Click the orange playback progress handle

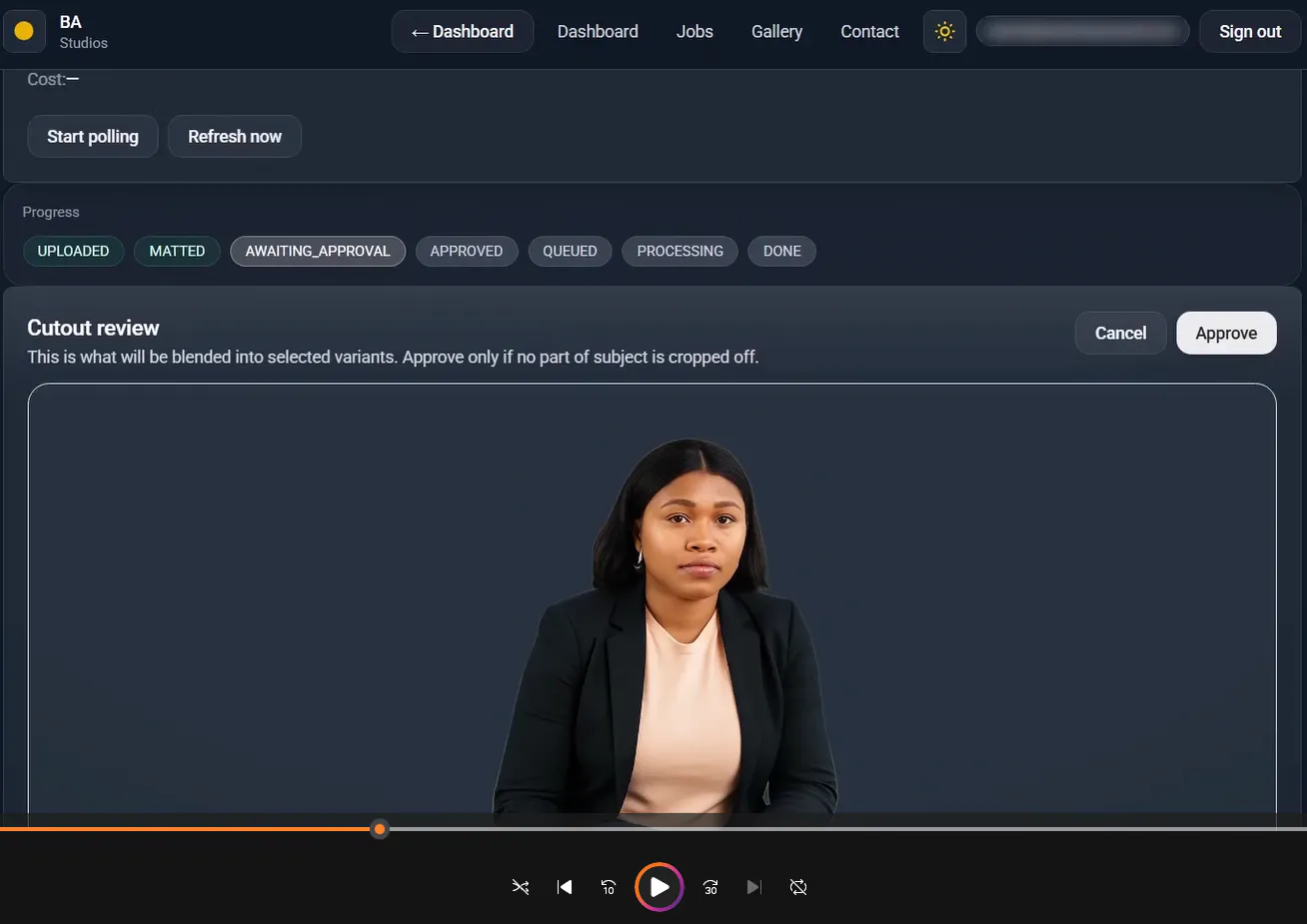click(380, 829)
